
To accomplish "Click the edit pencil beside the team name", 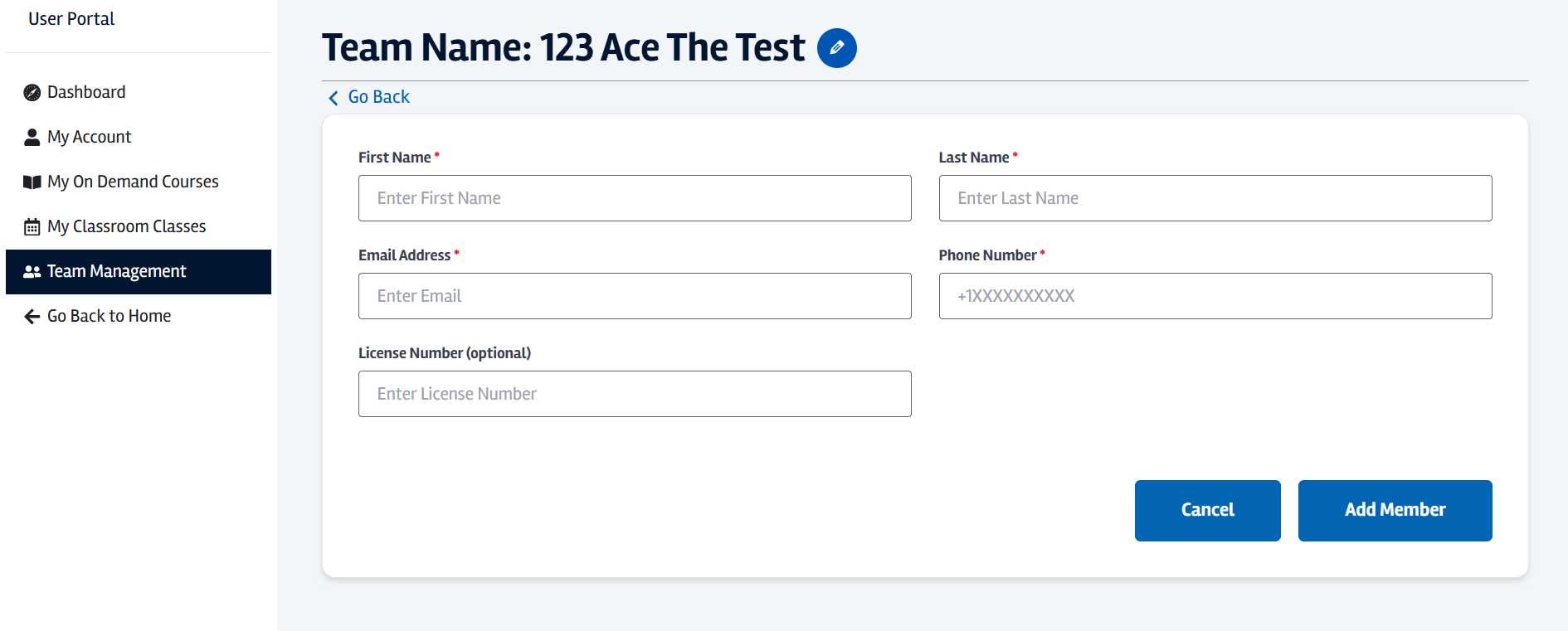I will click(x=836, y=48).
